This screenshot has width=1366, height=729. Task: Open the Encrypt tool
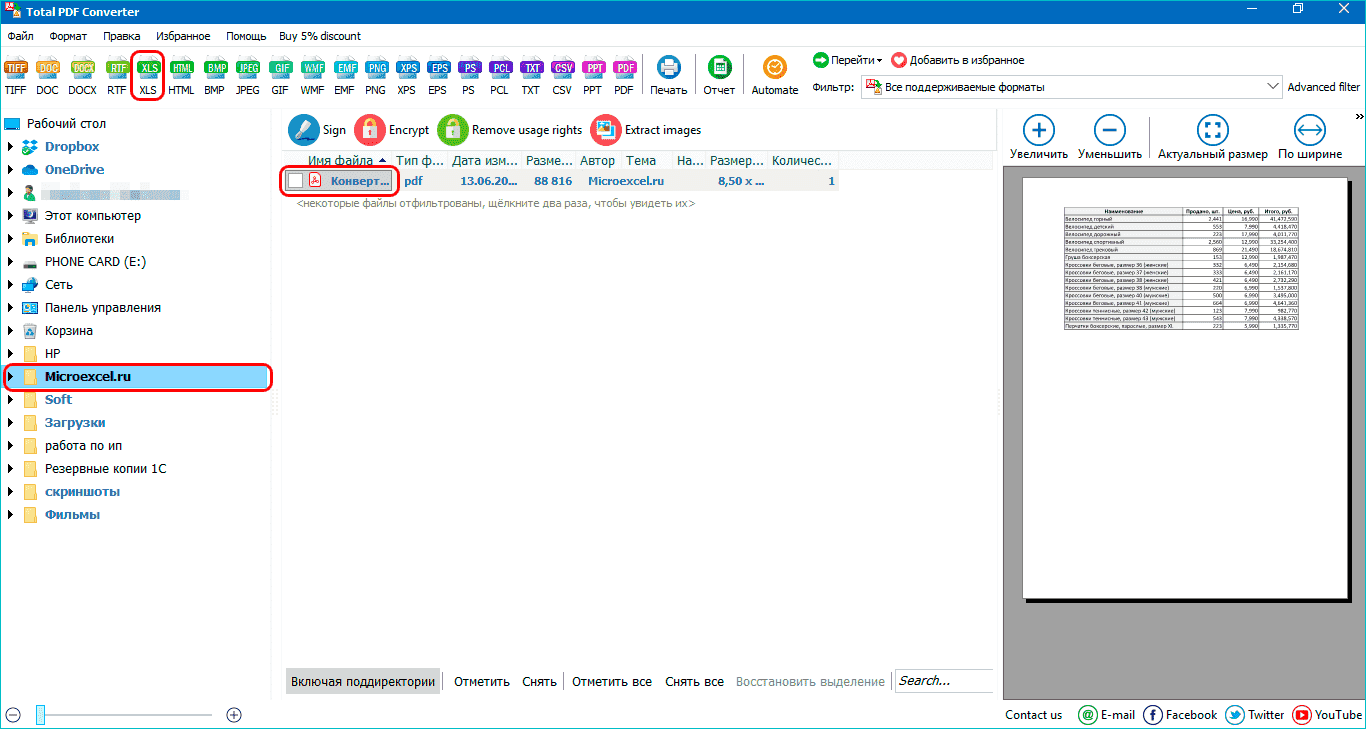(x=370, y=130)
